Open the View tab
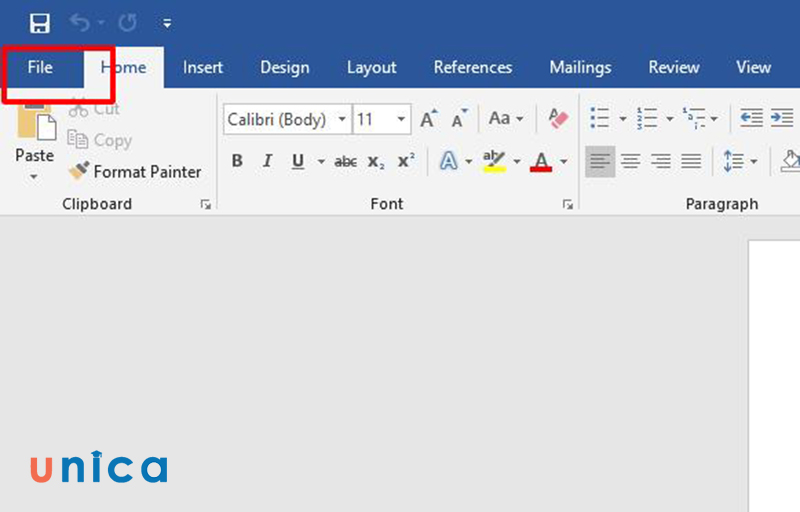Screen dimensions: 800x512 pyautogui.click(x=753, y=67)
